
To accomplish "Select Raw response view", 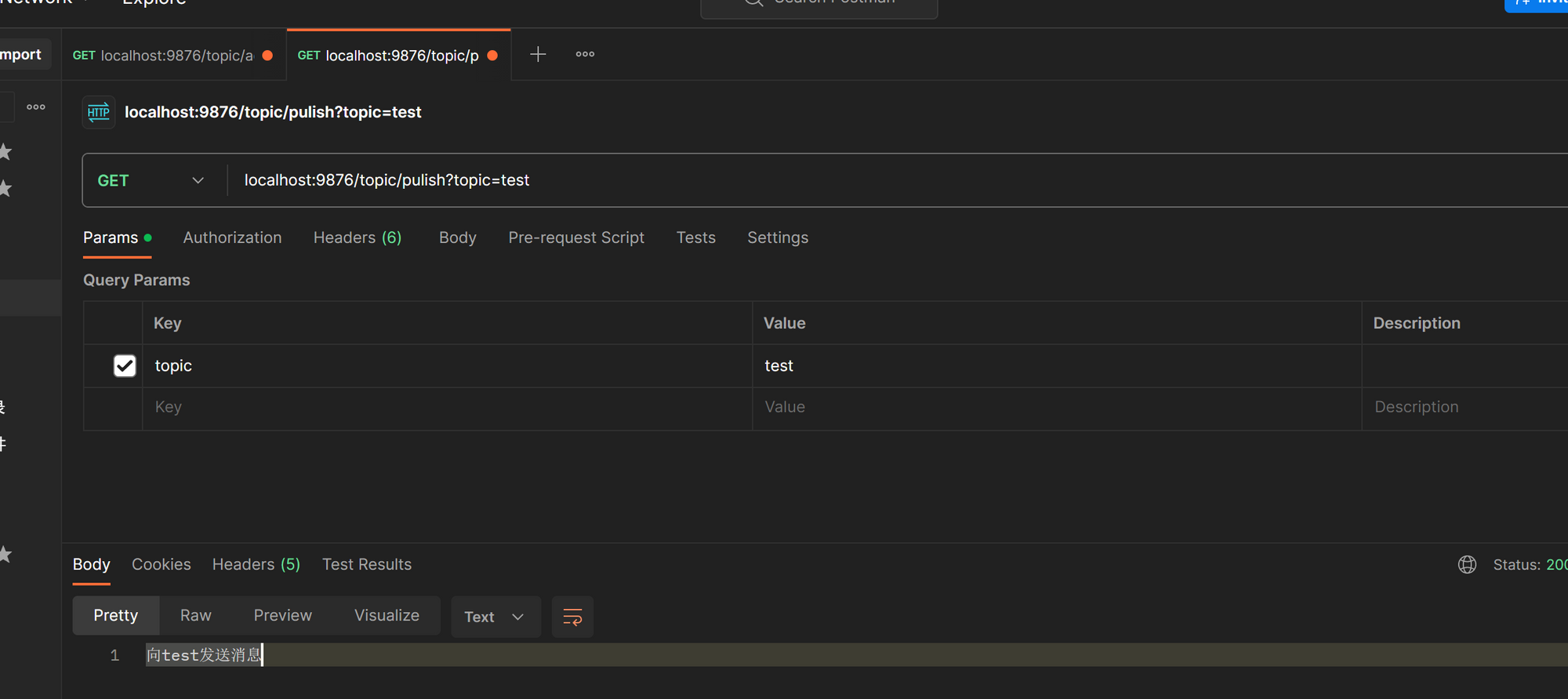I will 196,616.
